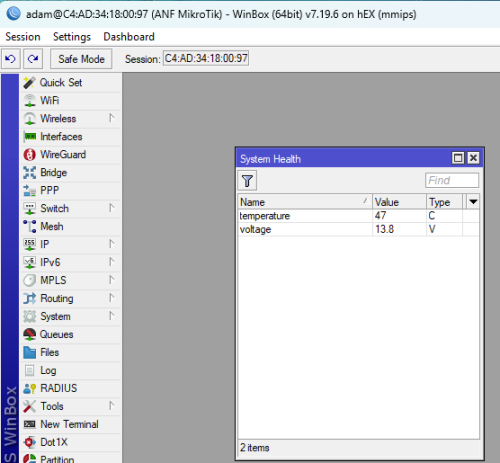Open the Dashboard menu
500x463 pixels.
coord(129,37)
